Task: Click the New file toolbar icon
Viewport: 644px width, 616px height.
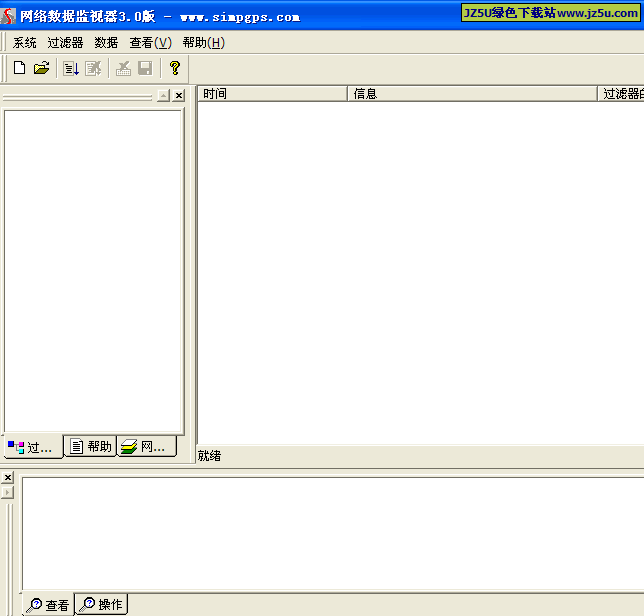Action: click(x=19, y=68)
